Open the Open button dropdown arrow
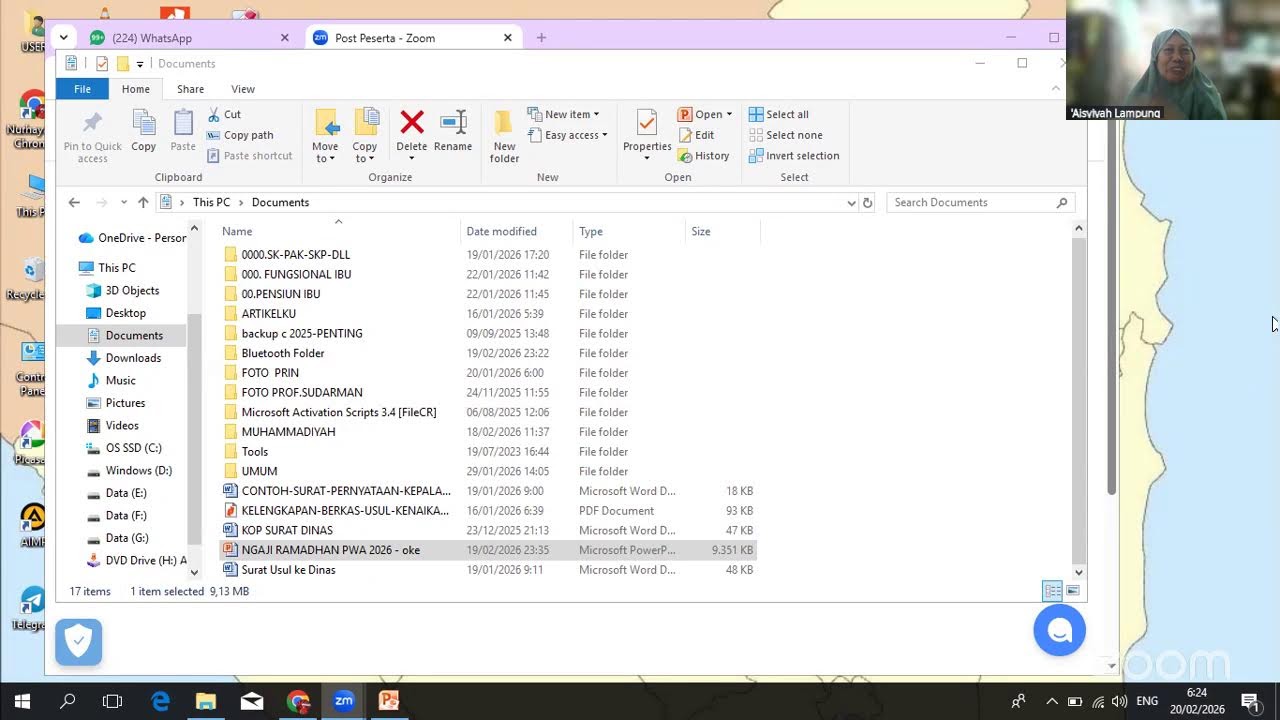 click(x=729, y=114)
